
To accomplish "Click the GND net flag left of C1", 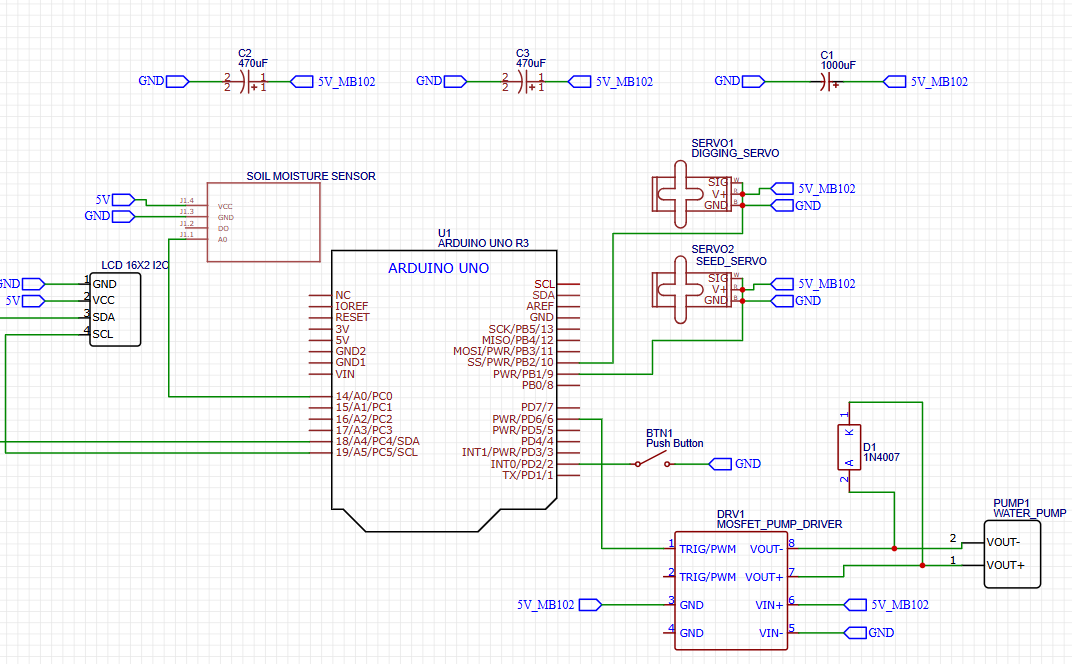I will pos(753,81).
